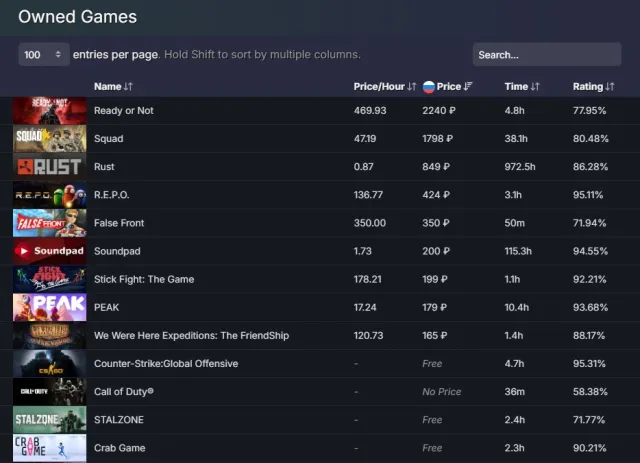The image size is (640, 463).
Task: Select the Soundpad logo thumbnail
Action: [50, 251]
